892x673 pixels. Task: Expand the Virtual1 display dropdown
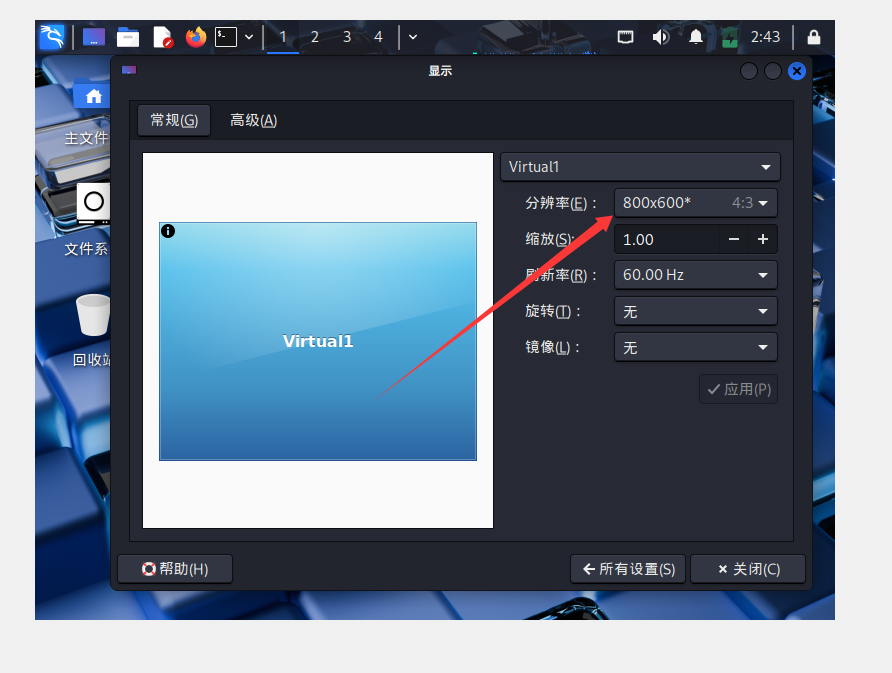(x=640, y=167)
